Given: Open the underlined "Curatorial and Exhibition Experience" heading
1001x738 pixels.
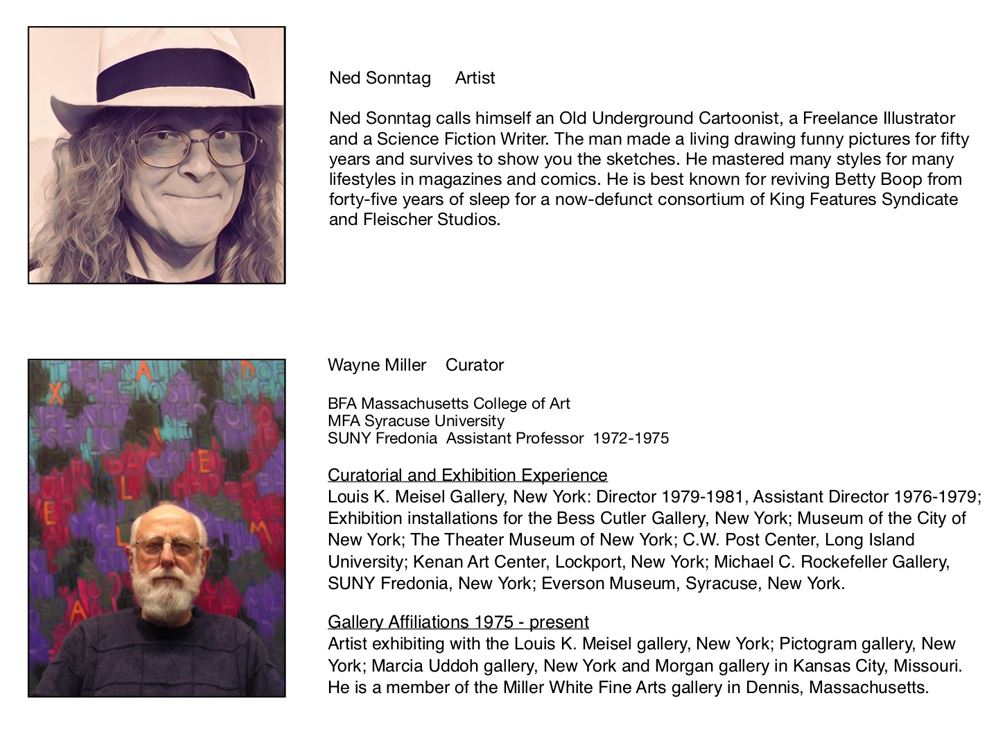Looking at the screenshot, I should (x=467, y=475).
